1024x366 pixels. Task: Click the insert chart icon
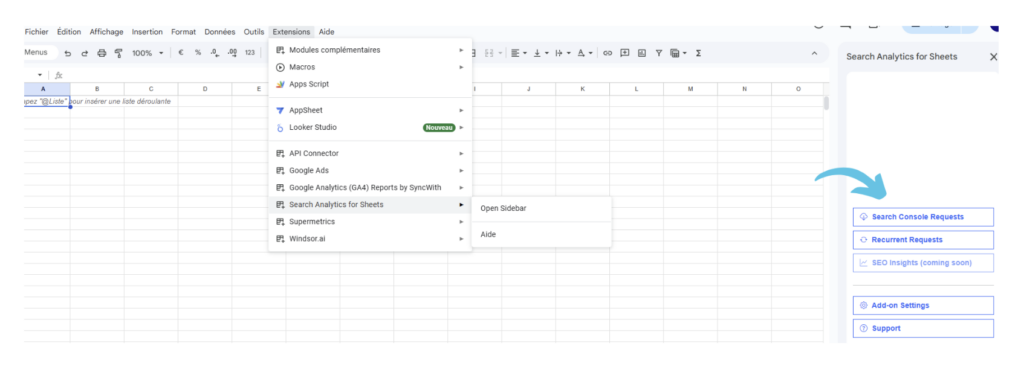coord(642,53)
